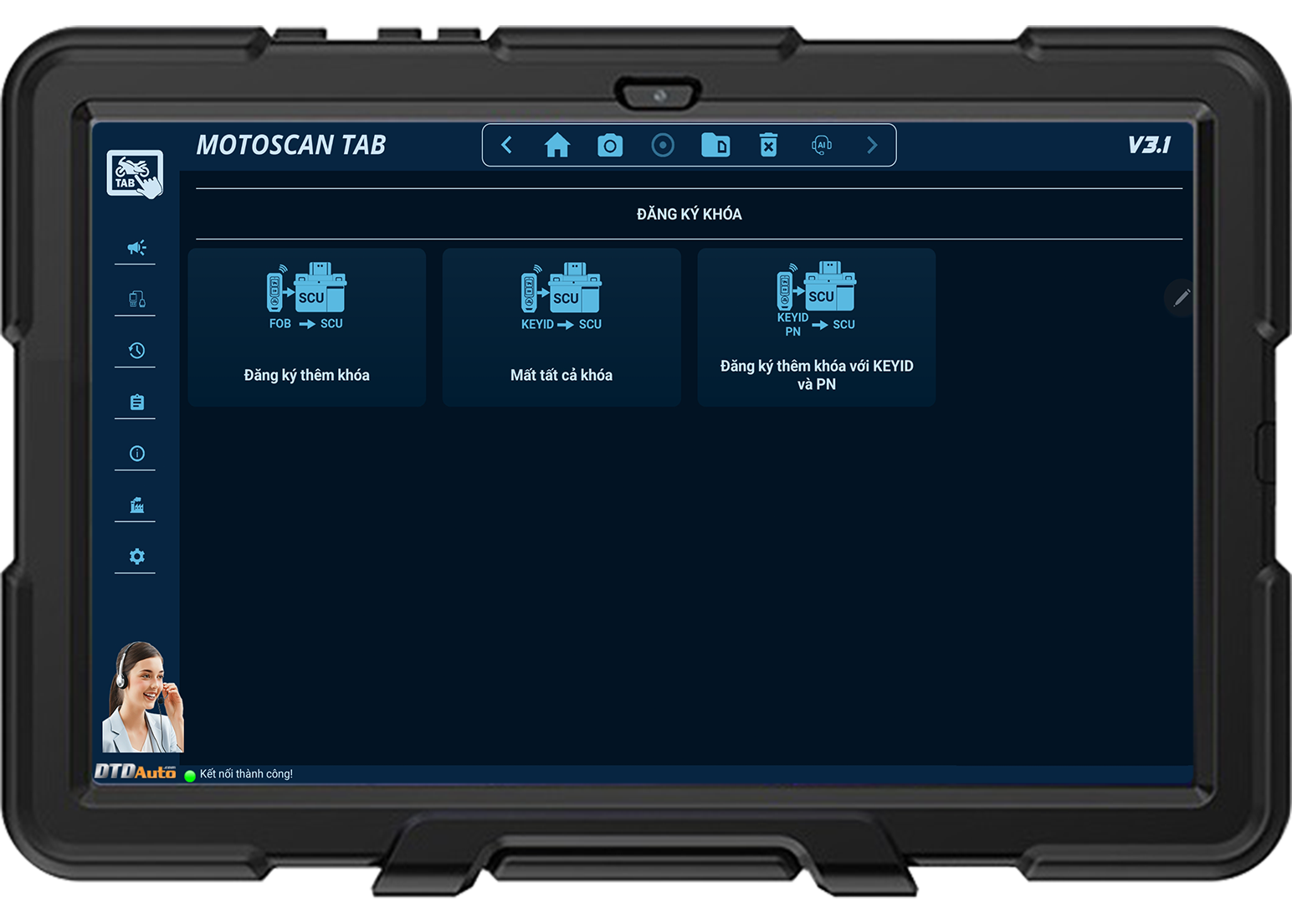This screenshot has width=1292, height=924.
Task: Open manufacturer factory icon in sidebar
Action: pyautogui.click(x=136, y=506)
